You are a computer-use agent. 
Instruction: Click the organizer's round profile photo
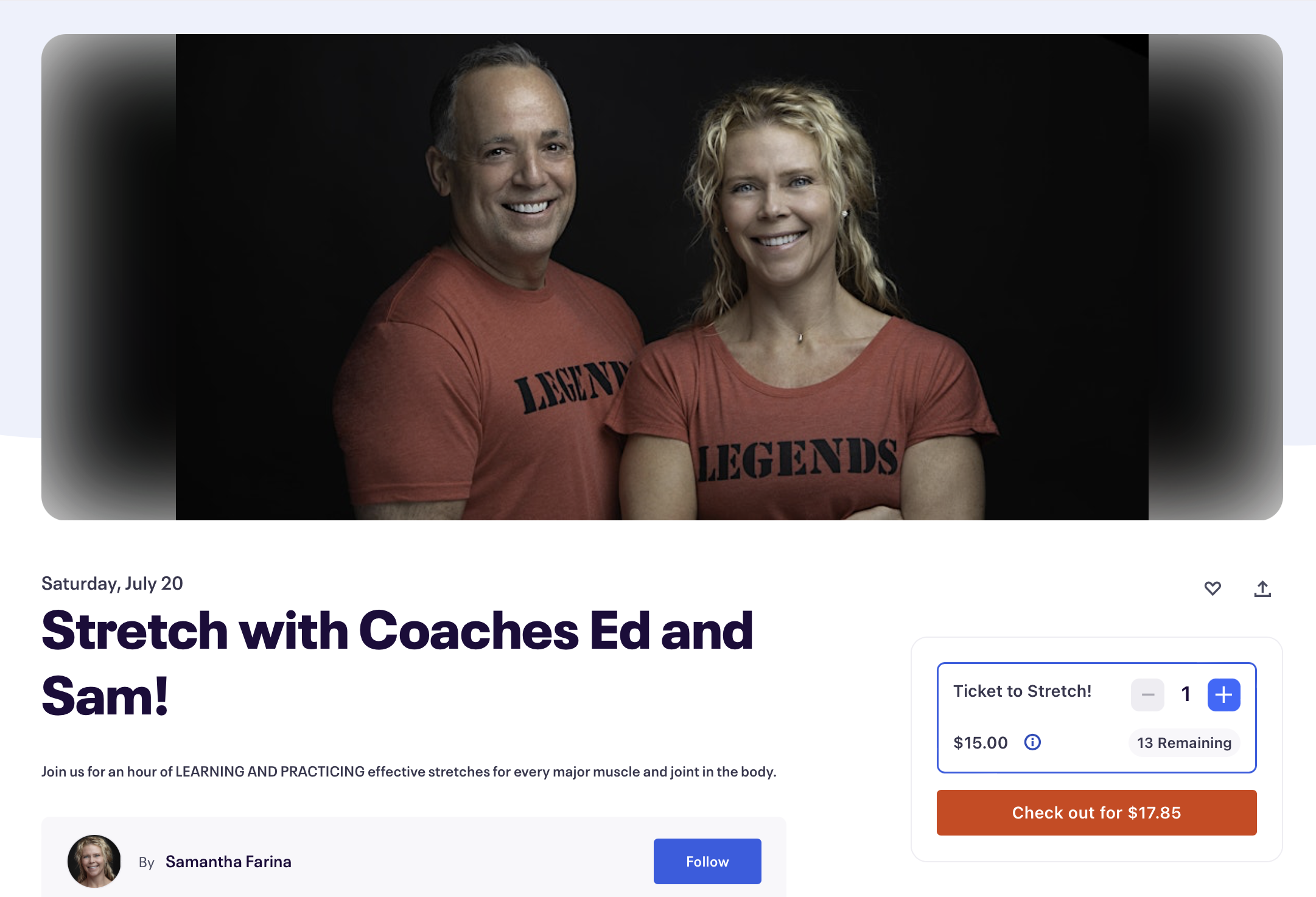94,861
